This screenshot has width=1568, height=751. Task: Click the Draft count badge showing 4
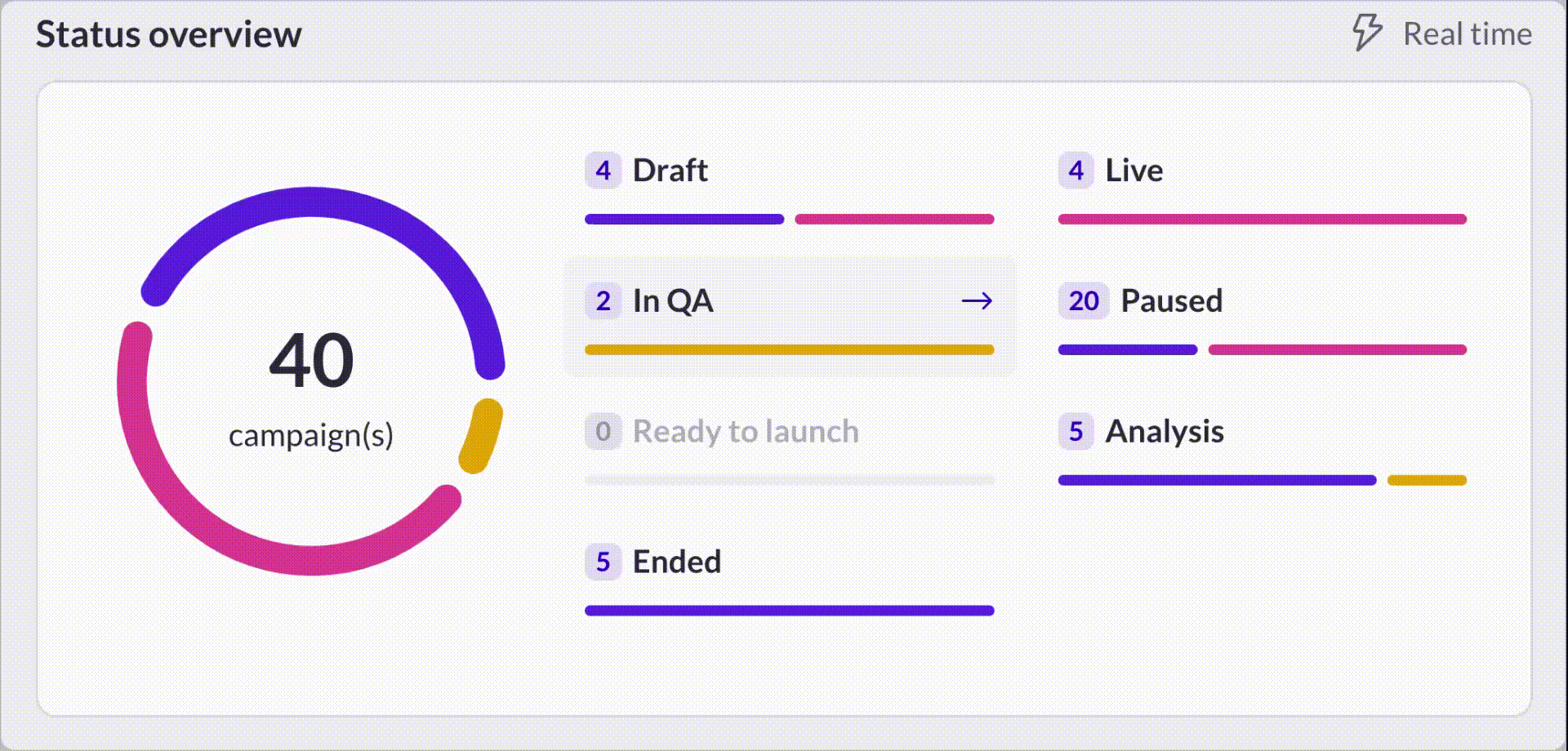point(603,171)
